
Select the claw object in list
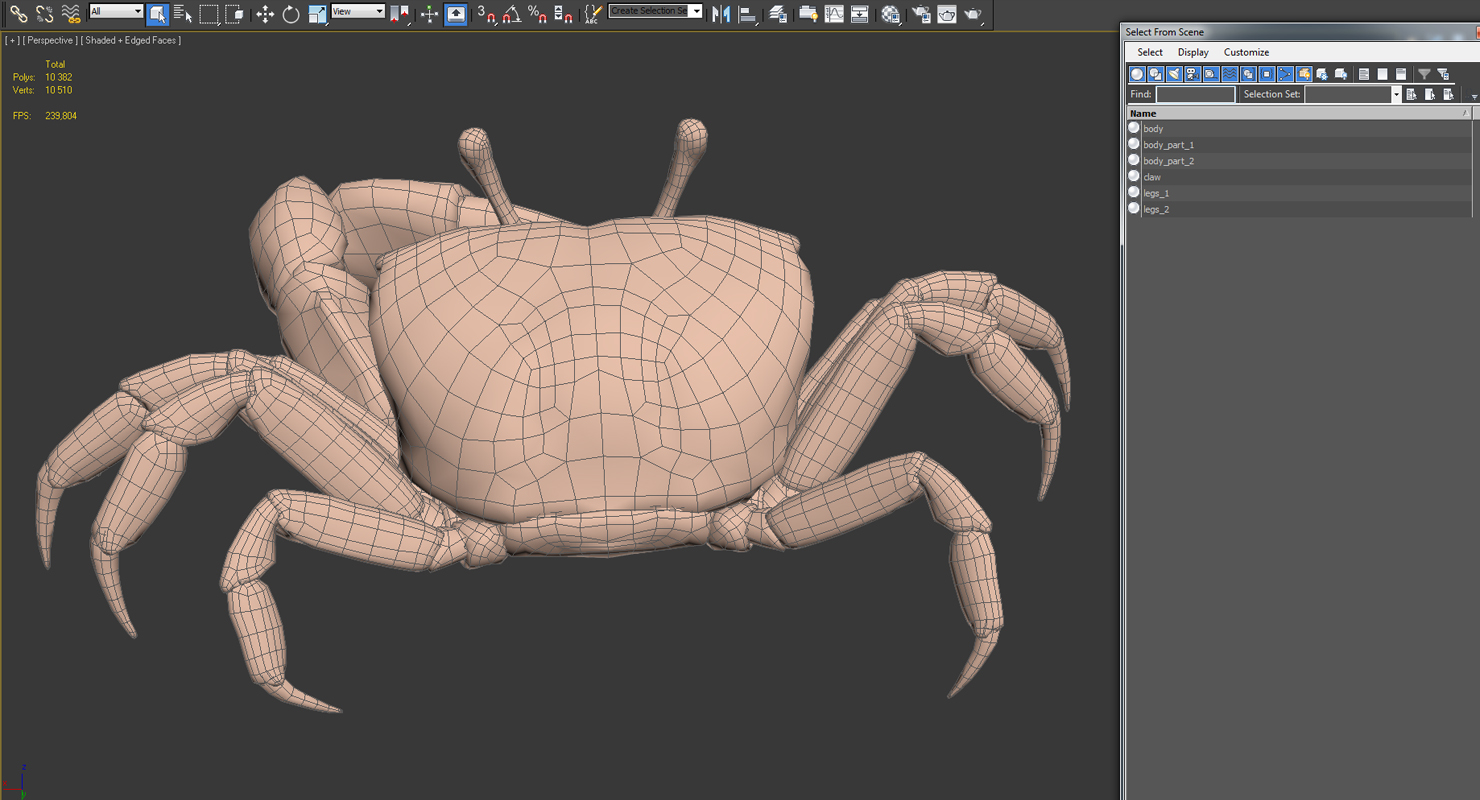[x=1152, y=177]
